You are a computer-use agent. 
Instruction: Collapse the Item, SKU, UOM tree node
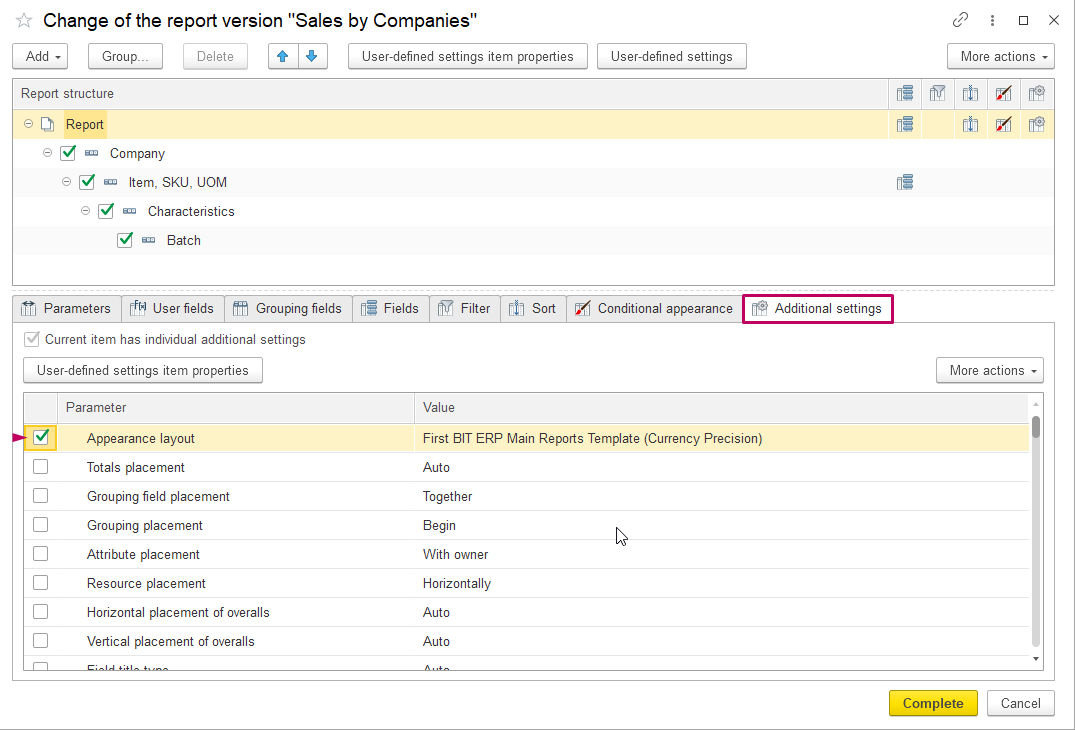(x=67, y=182)
